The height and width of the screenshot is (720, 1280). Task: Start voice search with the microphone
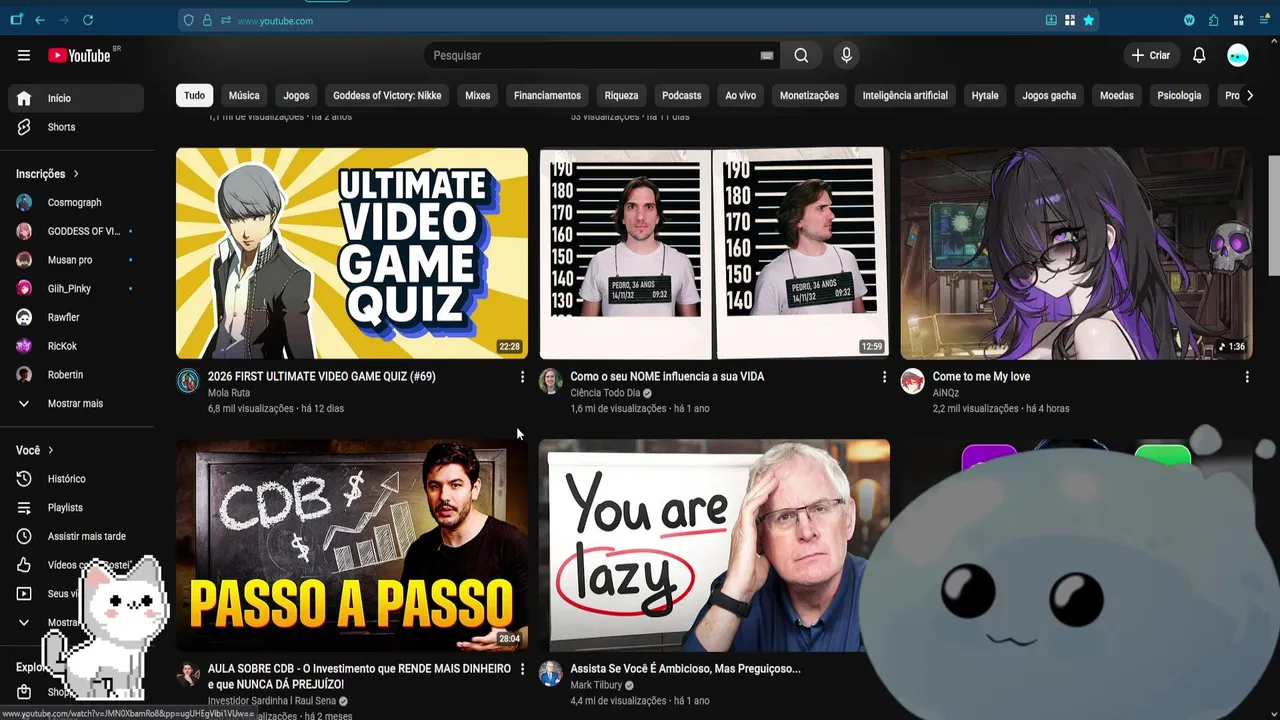click(x=846, y=56)
